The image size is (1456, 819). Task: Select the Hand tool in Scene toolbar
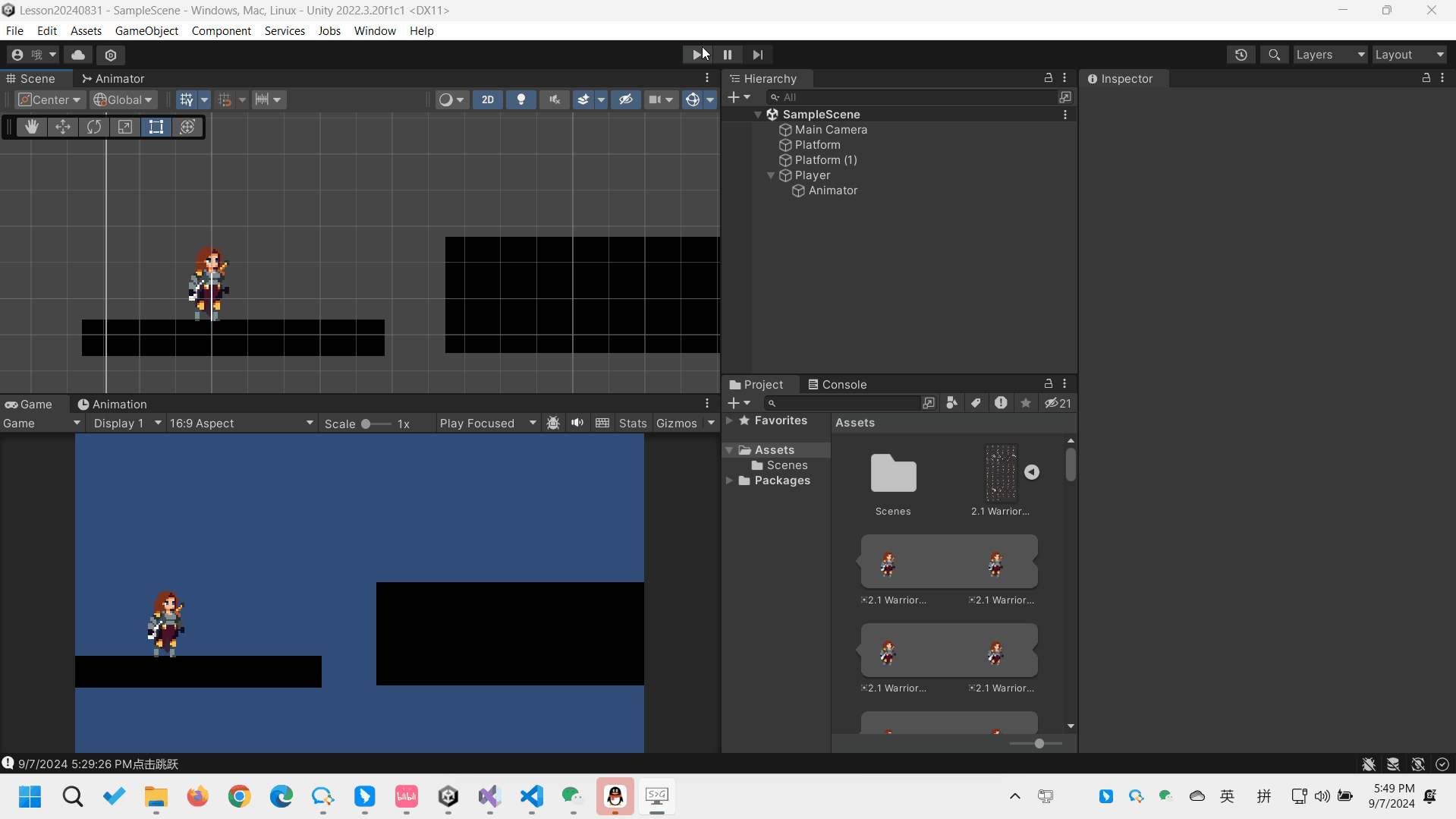[x=31, y=127]
